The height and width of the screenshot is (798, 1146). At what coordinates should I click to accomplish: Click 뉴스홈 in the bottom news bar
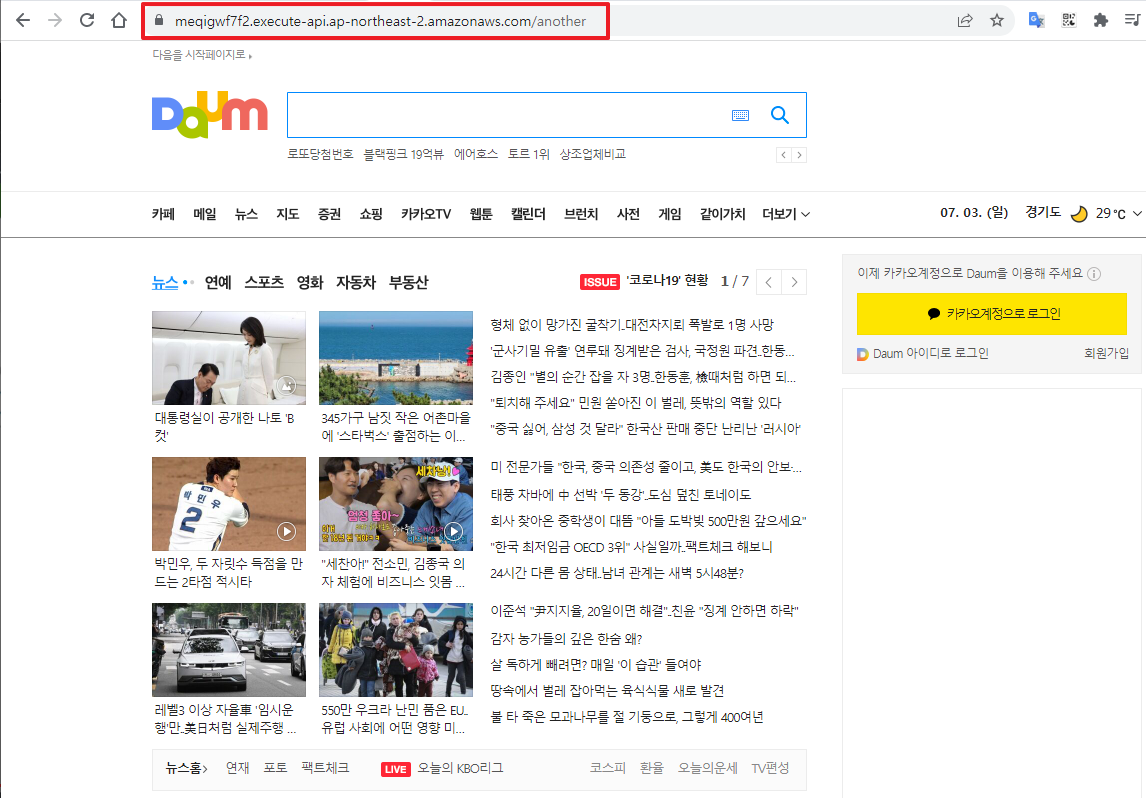186,768
